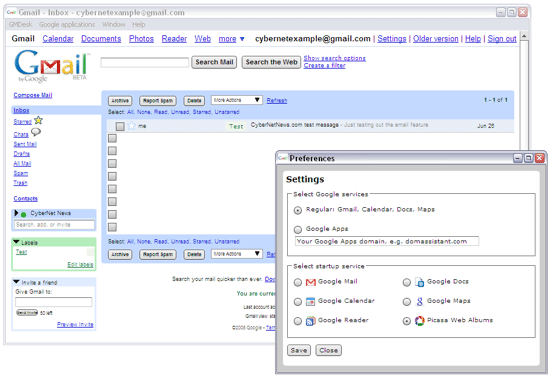Choose Google Calendar as startup service

pos(298,302)
